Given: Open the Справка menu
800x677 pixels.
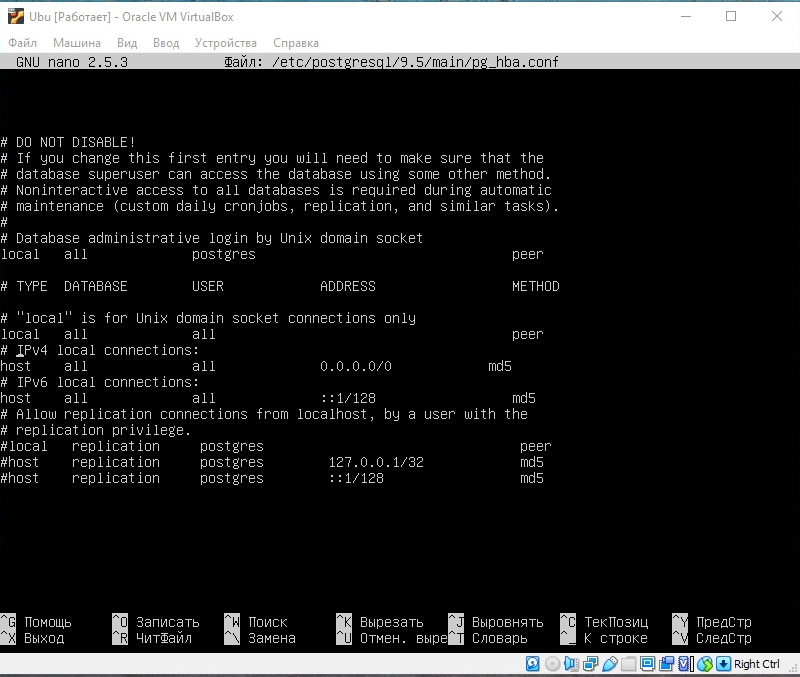Looking at the screenshot, I should (296, 43).
